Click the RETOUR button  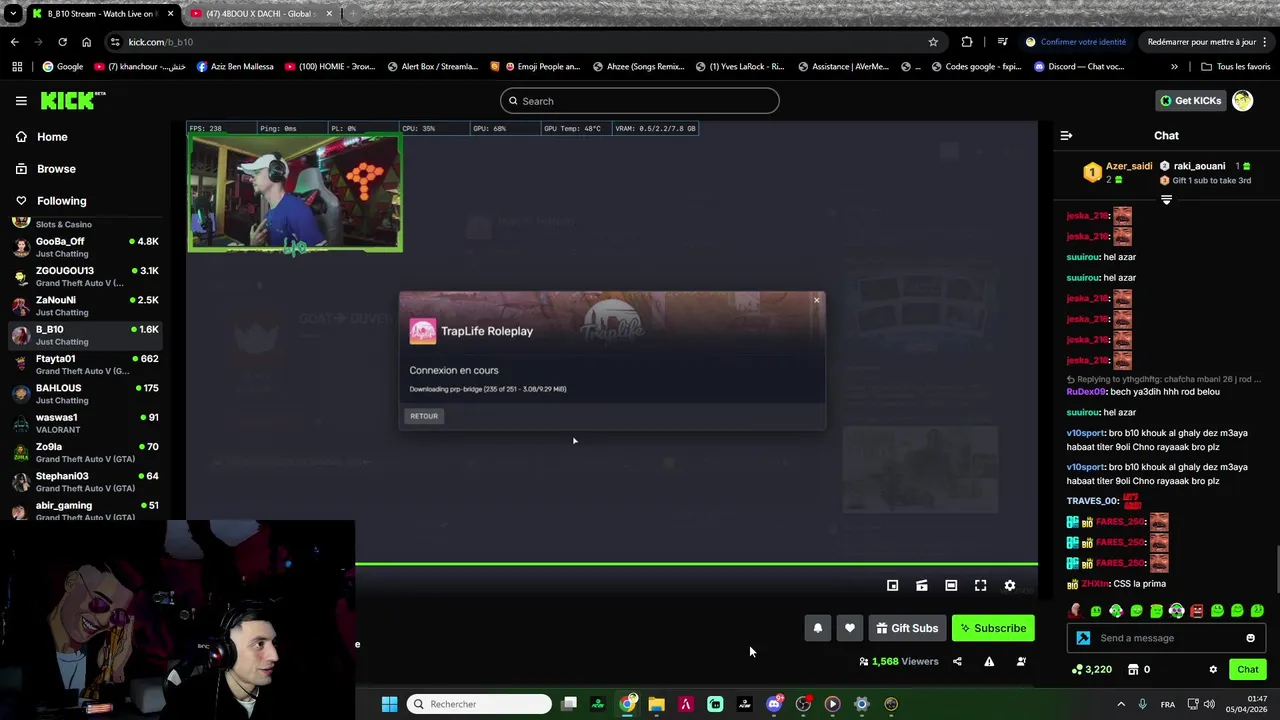coord(424,416)
